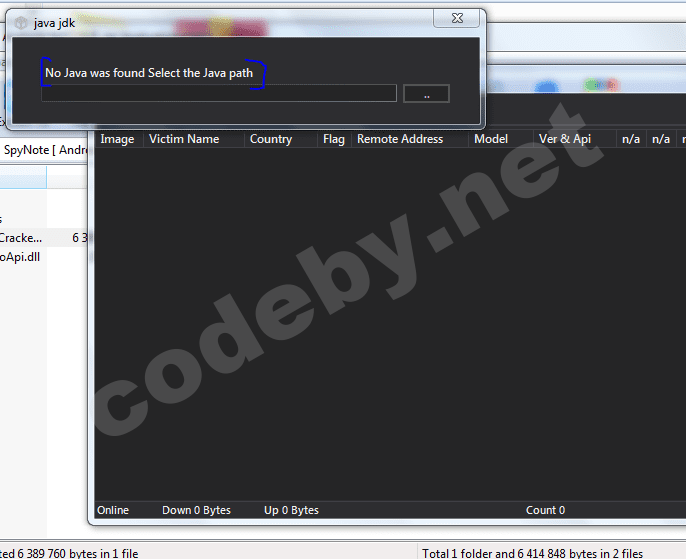The height and width of the screenshot is (559, 686).
Task: Click the Flag column header
Action: pos(334,139)
